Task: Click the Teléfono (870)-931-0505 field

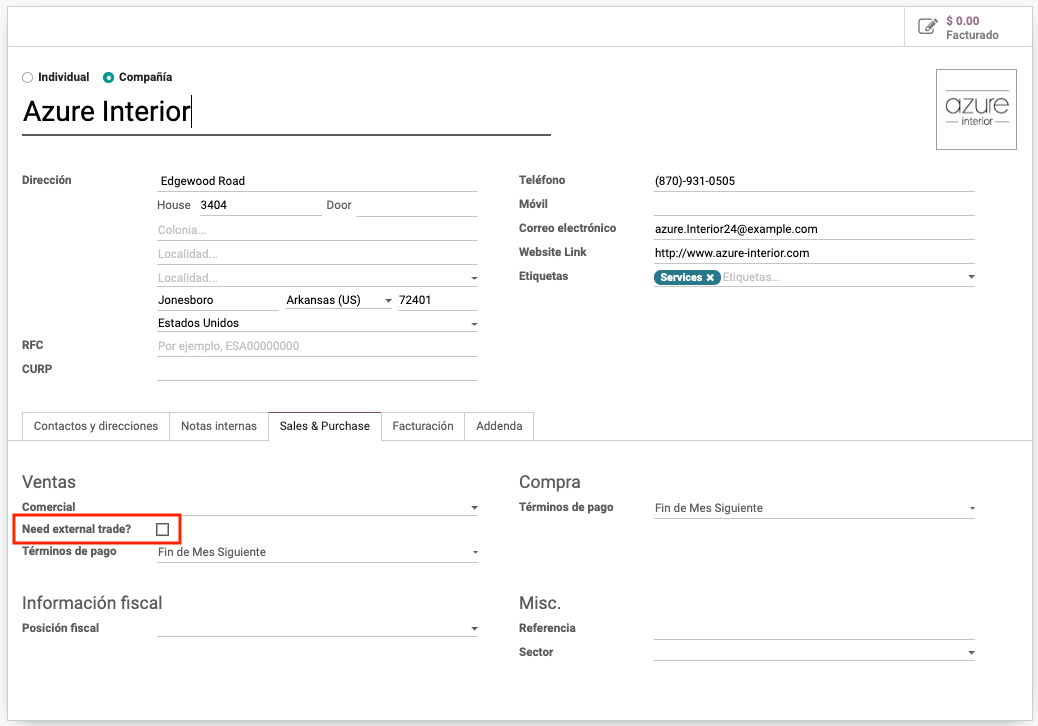Action: (814, 181)
